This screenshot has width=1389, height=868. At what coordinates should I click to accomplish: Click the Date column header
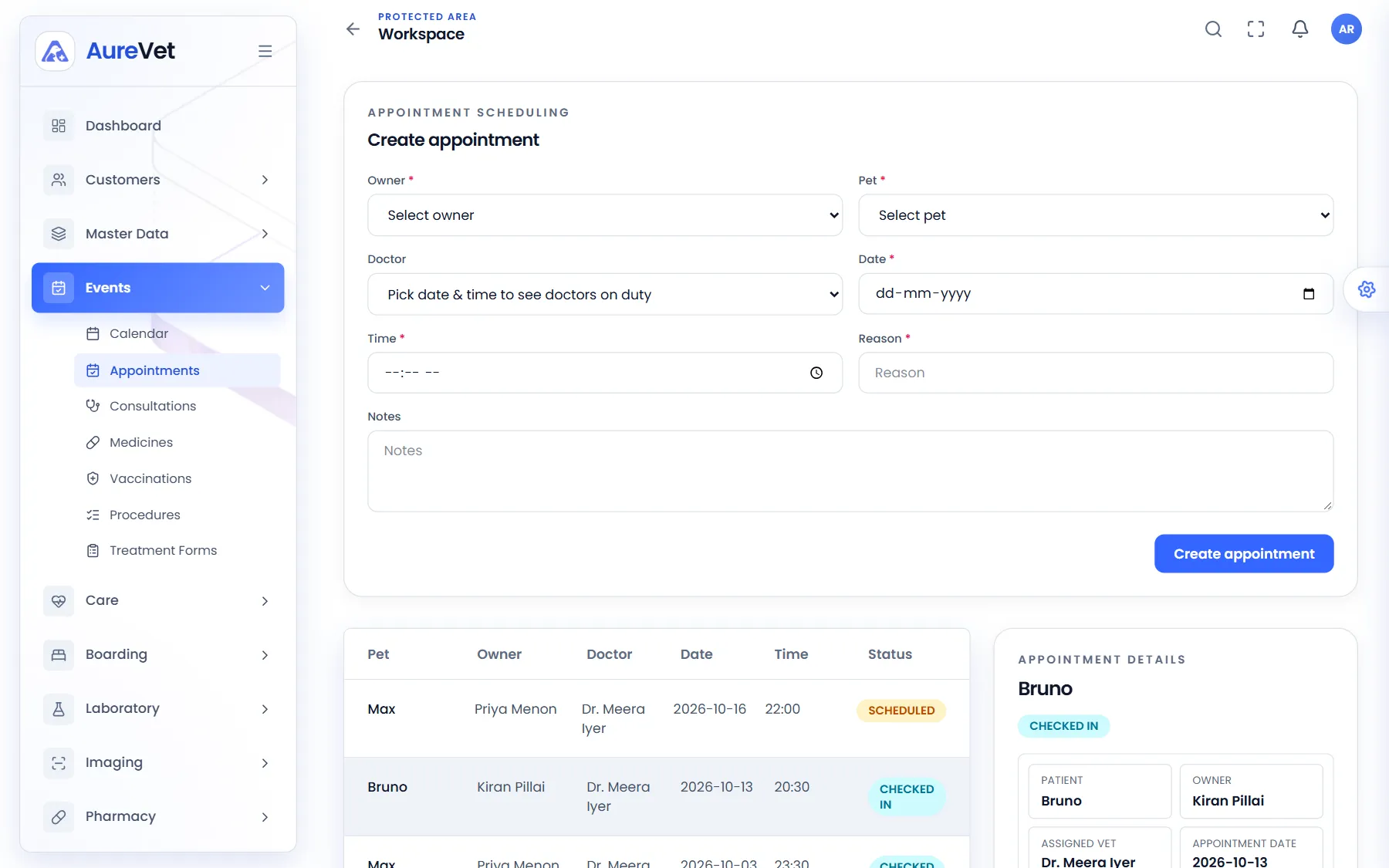(x=696, y=654)
